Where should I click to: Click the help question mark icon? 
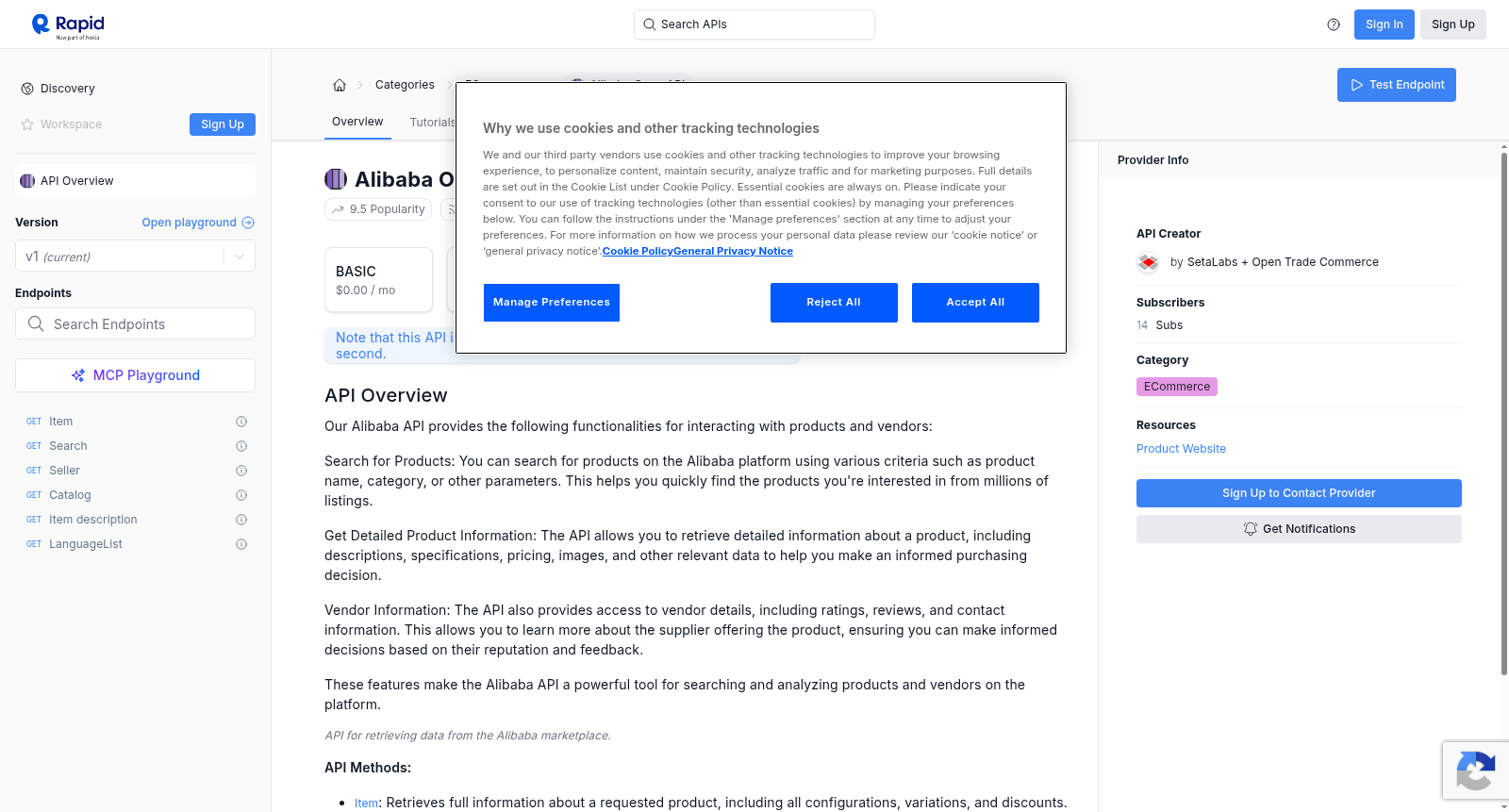tap(1334, 25)
